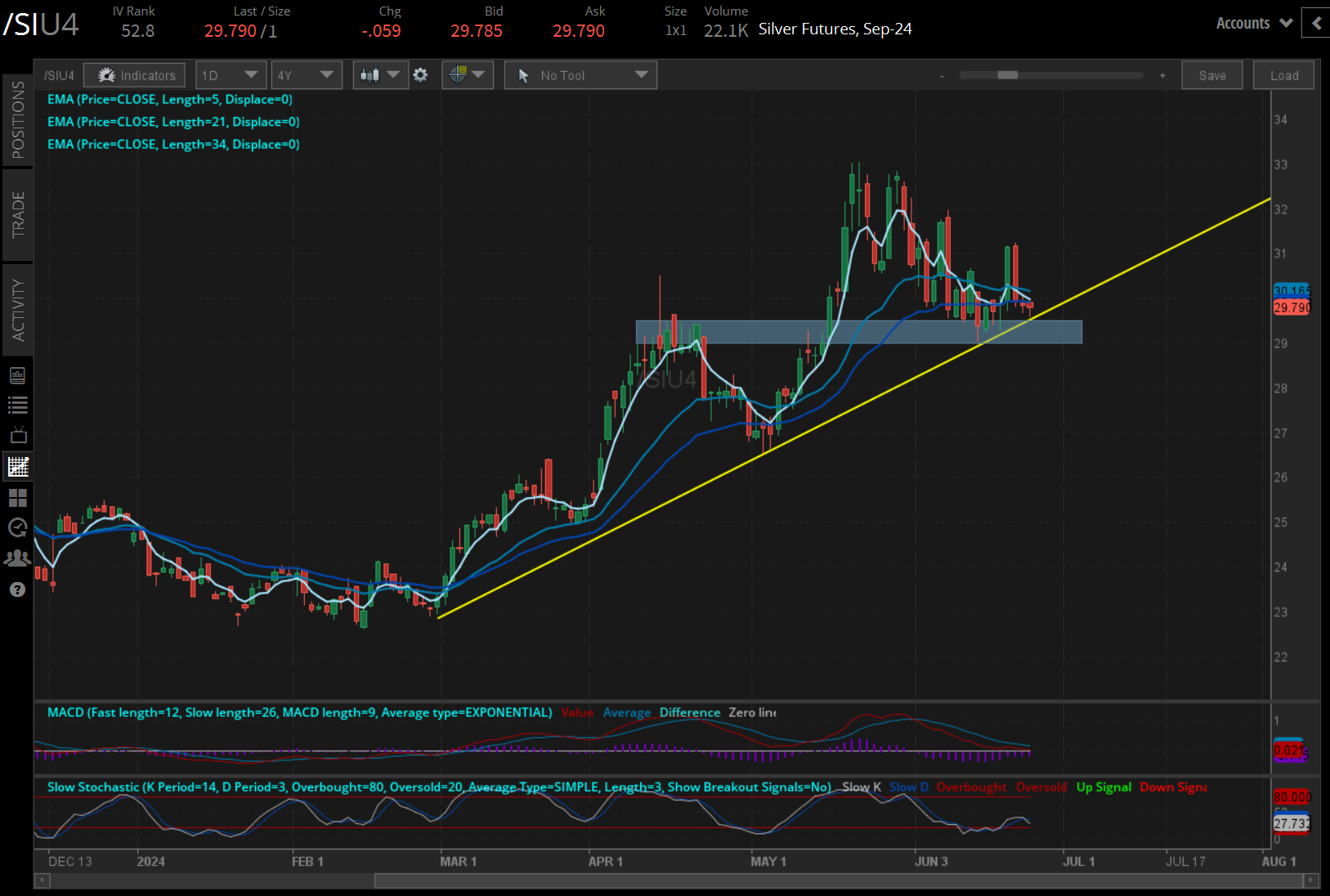Expand the candlestick chart style dropdown
The width and height of the screenshot is (1330, 896).
pos(380,75)
